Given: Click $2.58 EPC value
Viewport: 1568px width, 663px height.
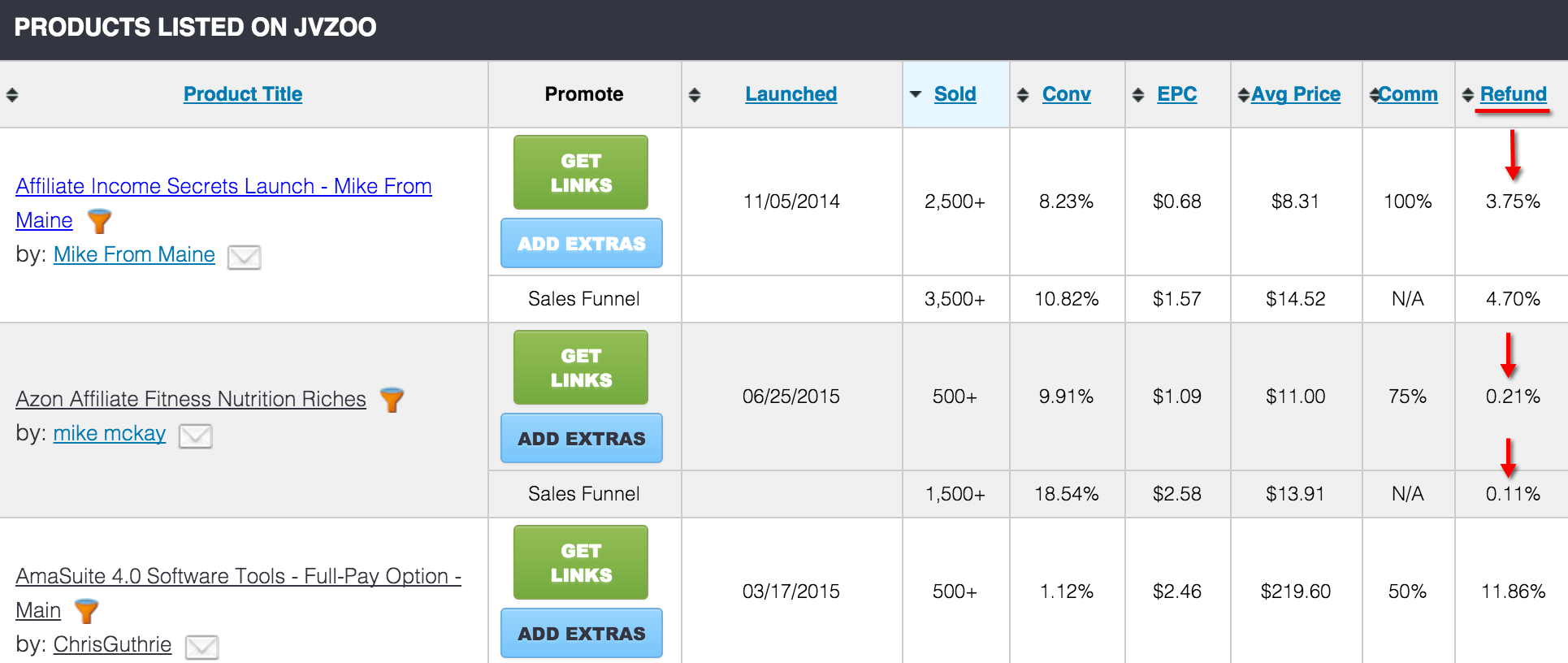Looking at the screenshot, I should coord(1176,494).
